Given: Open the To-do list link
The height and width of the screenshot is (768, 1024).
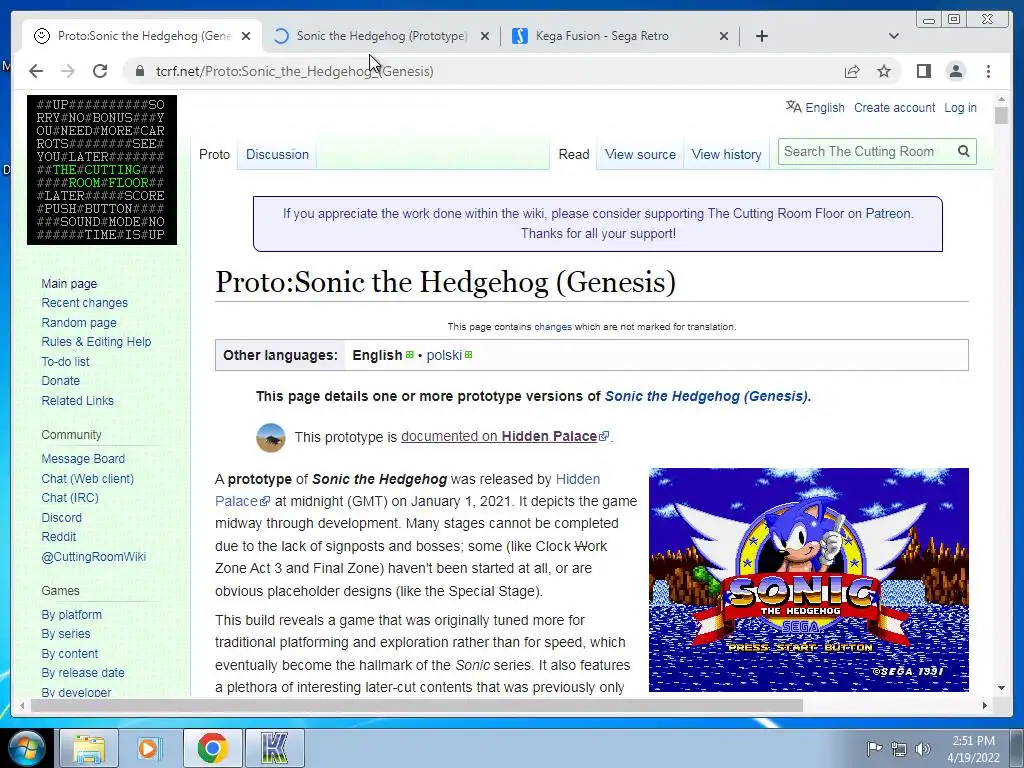Looking at the screenshot, I should click(65, 361).
